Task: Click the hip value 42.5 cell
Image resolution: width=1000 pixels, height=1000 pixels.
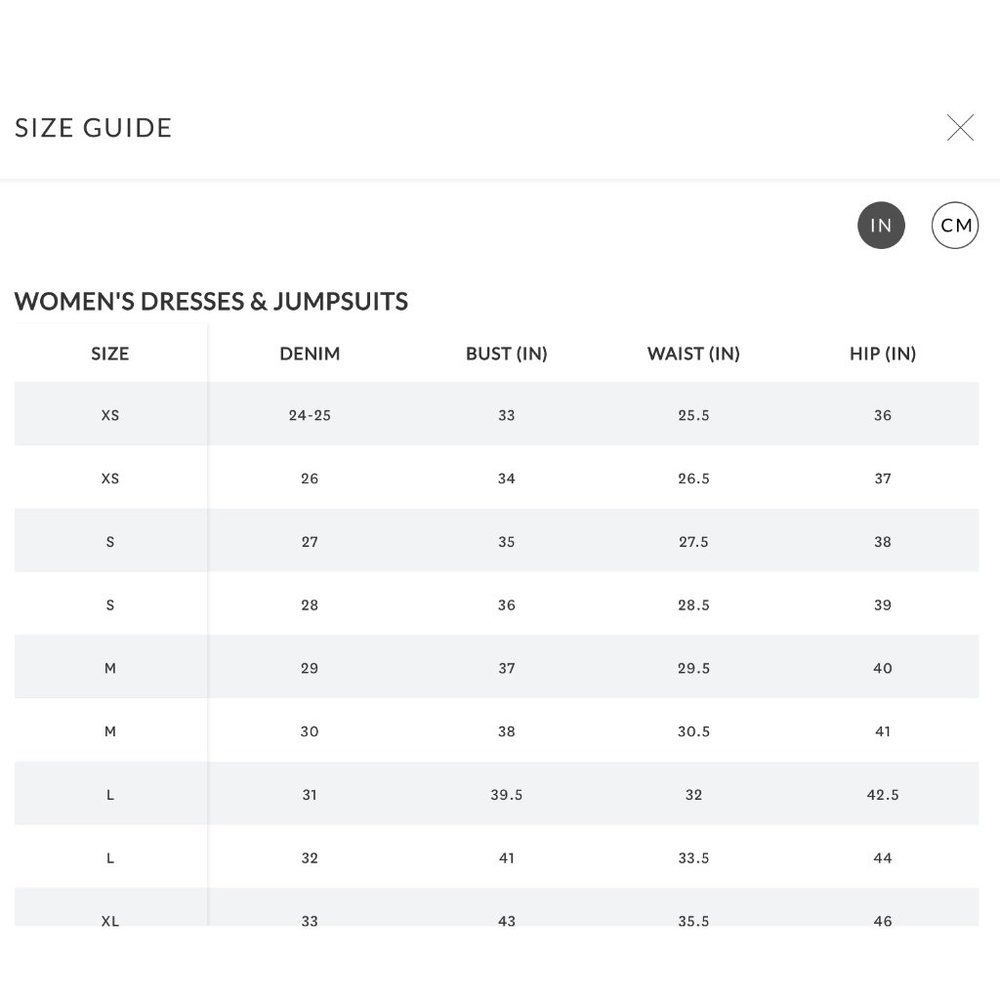Action: [883, 795]
